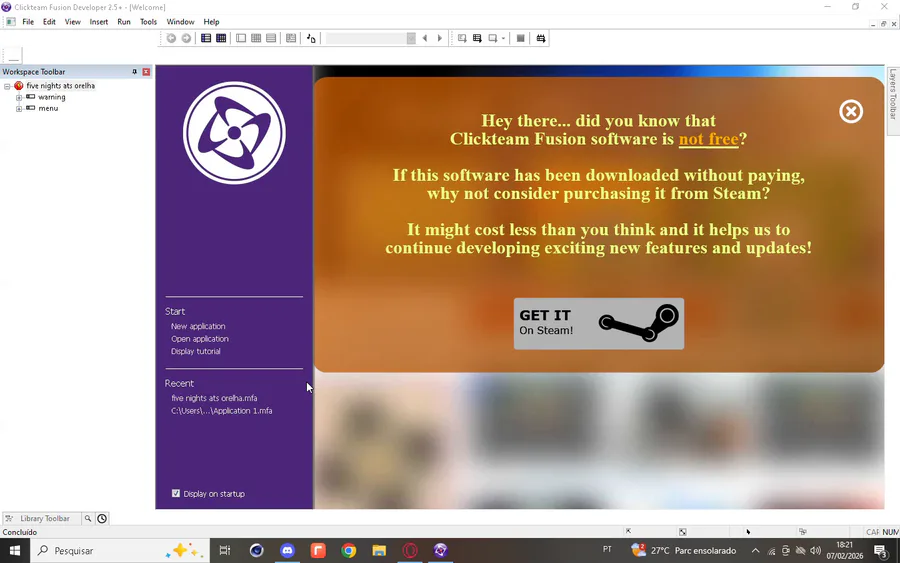Open the Run menu
The width and height of the screenshot is (900, 563).
coord(124,22)
